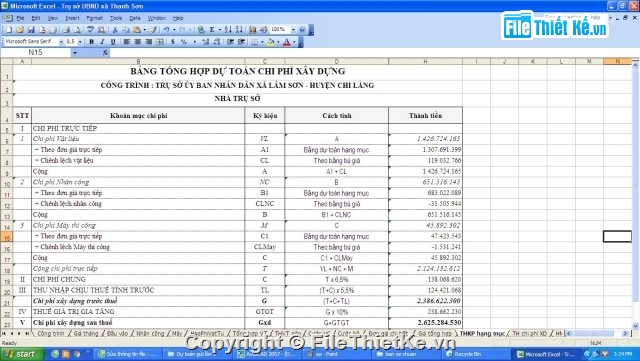Click the Help icon beside the zoom box

(302, 30)
